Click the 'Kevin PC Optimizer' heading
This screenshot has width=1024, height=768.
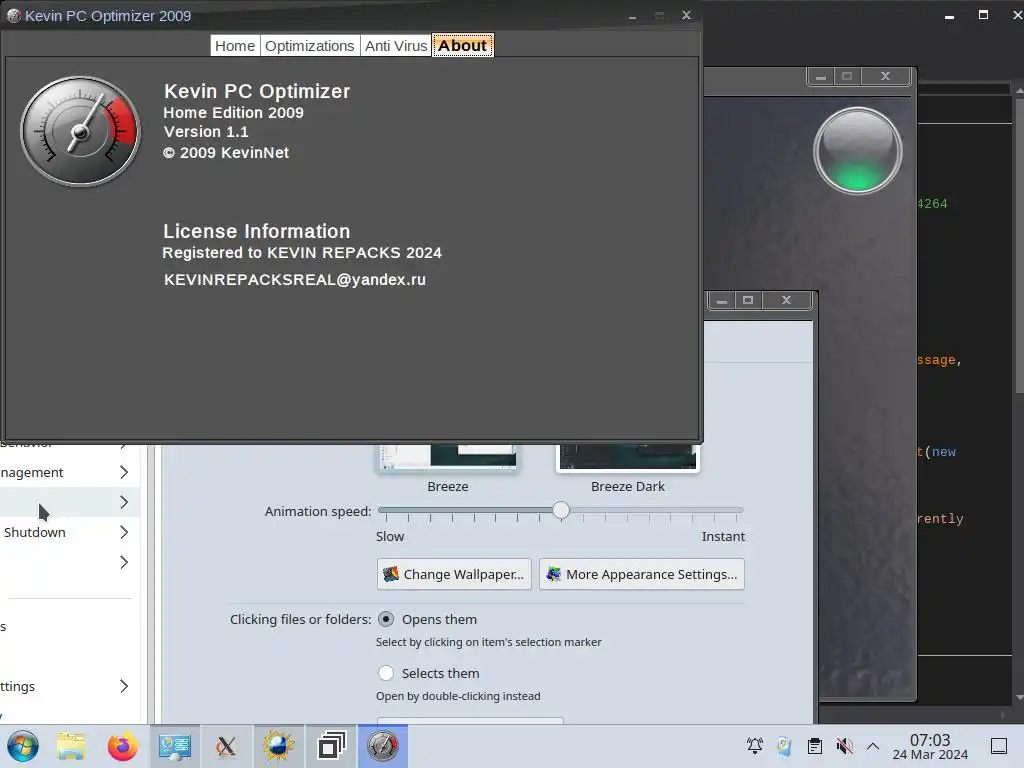pyautogui.click(x=257, y=91)
